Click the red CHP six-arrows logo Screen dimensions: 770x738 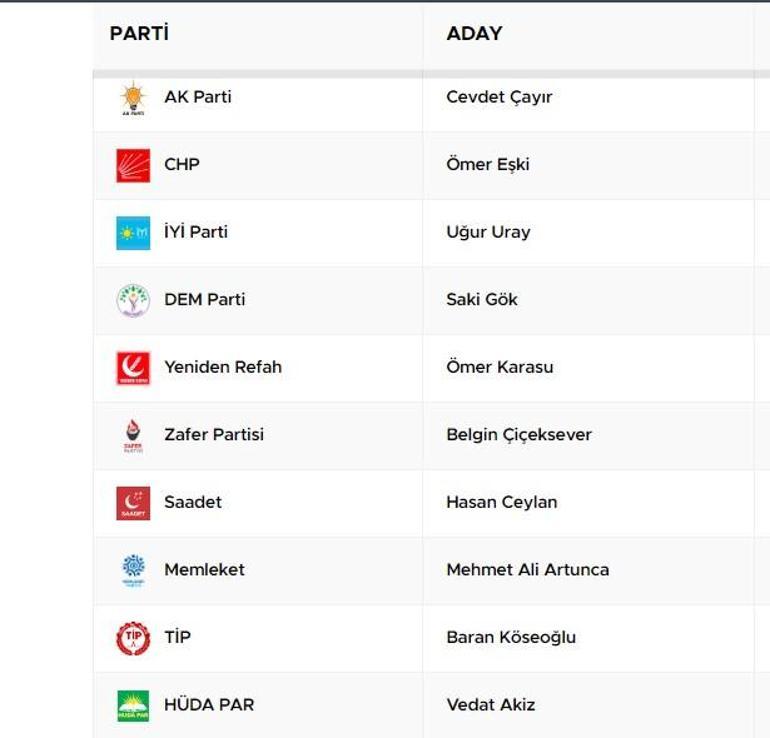click(133, 165)
